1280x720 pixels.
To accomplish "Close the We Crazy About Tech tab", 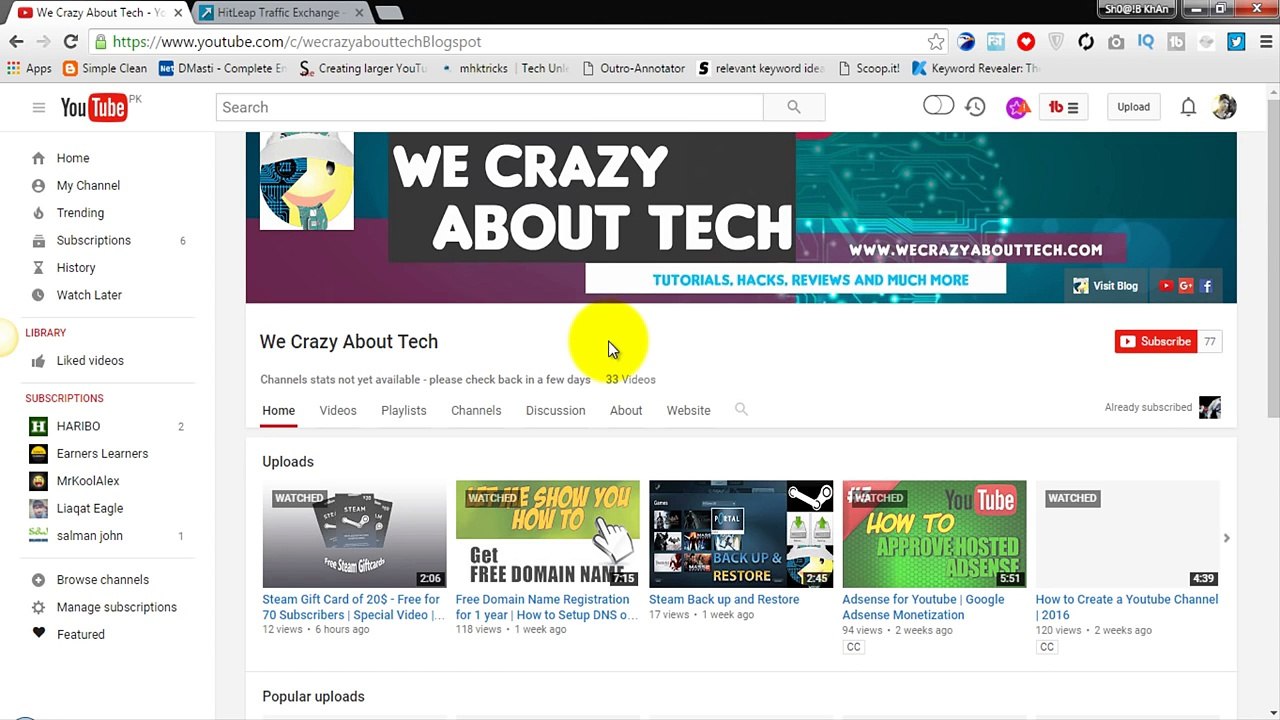I will click(178, 13).
